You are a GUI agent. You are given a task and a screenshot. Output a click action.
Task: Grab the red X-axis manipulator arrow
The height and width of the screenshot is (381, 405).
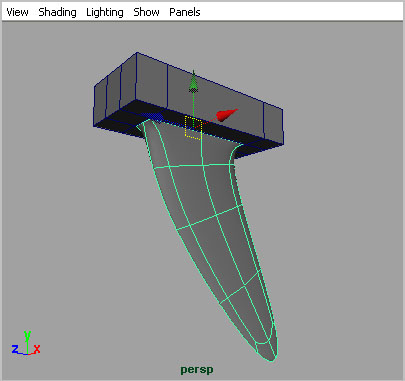[x=227, y=114]
